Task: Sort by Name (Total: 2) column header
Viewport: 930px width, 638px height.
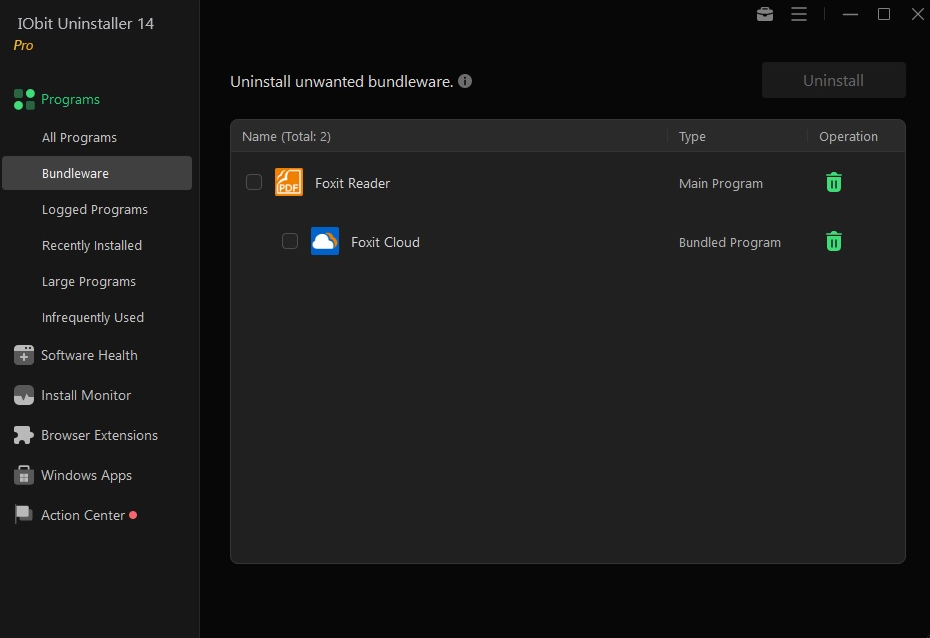Action: (x=286, y=136)
